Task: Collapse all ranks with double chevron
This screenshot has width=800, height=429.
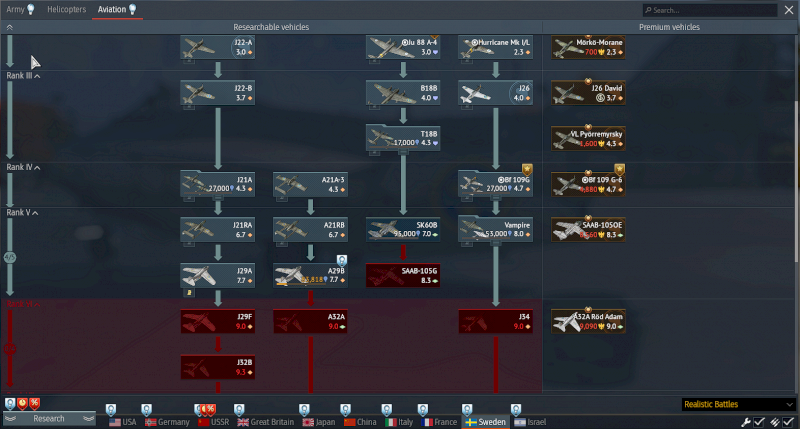Action: (x=9, y=27)
